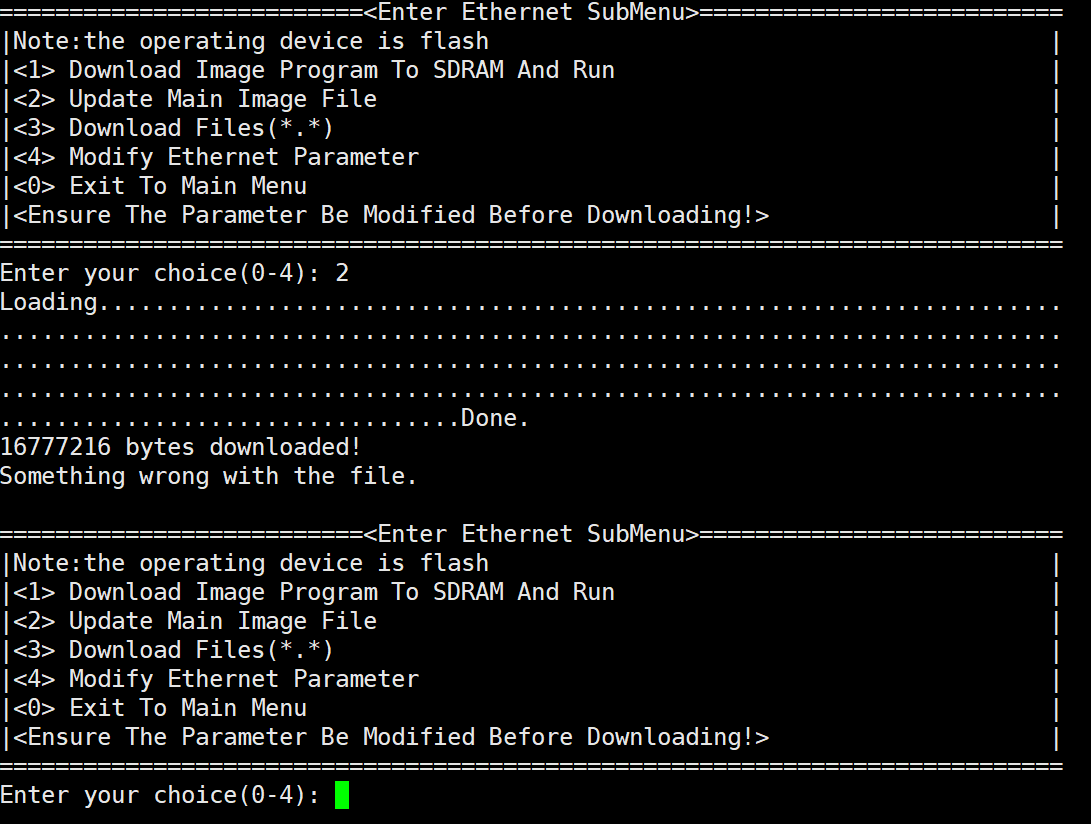Select "<2> Update Main Image File" in second menu

pyautogui.click(x=194, y=621)
